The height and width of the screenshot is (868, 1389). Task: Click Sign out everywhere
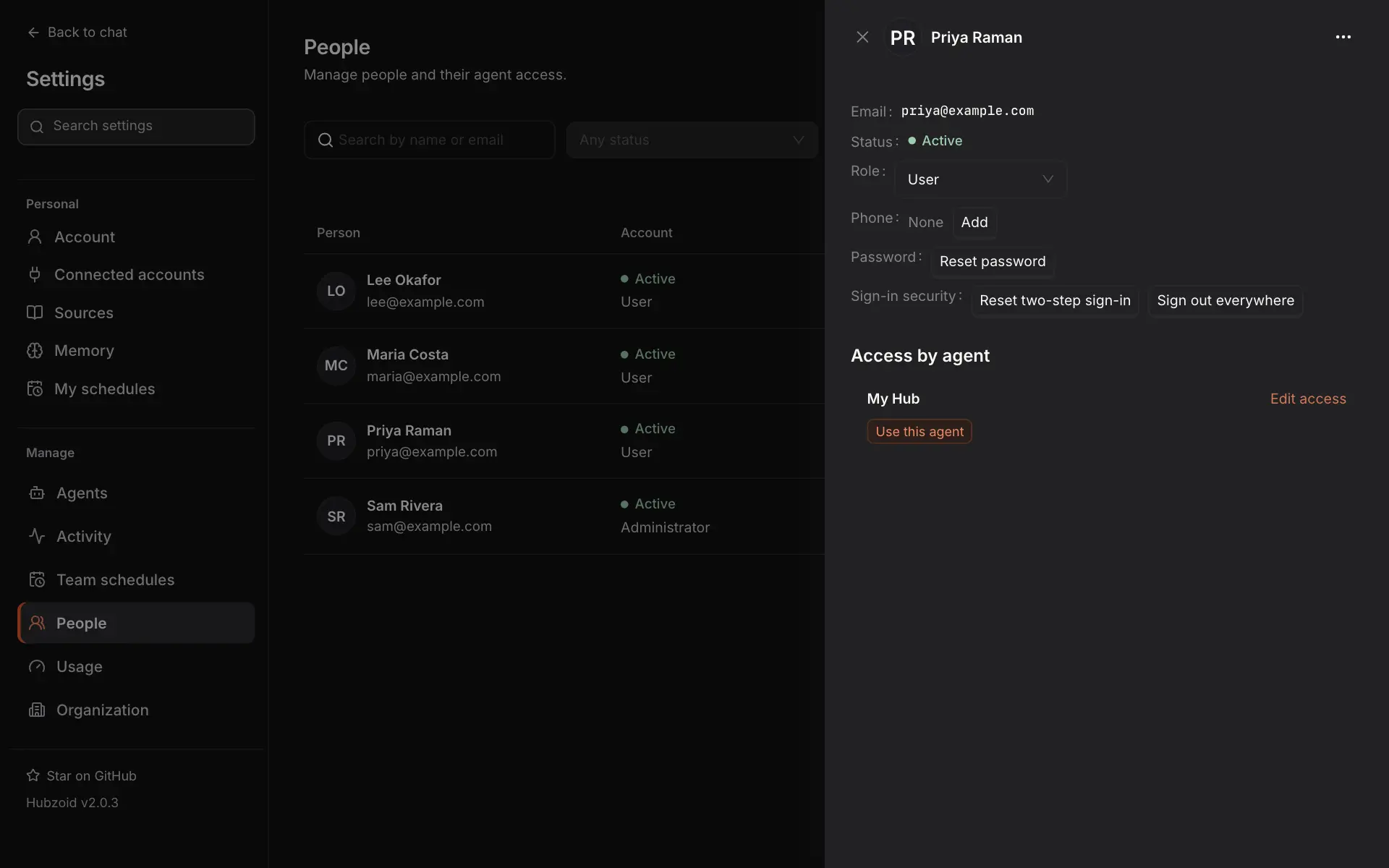[x=1226, y=300]
